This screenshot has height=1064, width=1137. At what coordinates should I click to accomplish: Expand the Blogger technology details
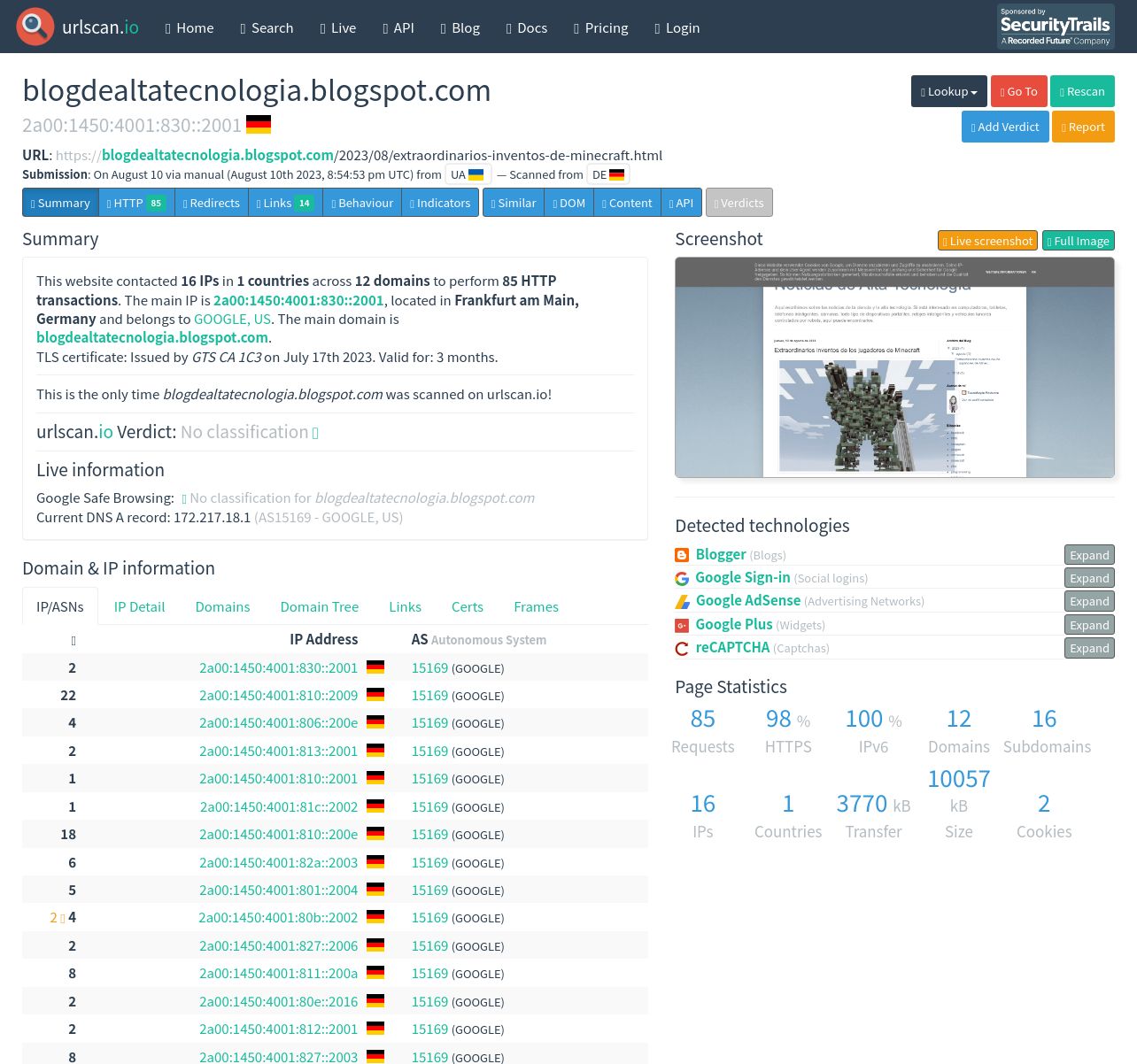[x=1089, y=555]
